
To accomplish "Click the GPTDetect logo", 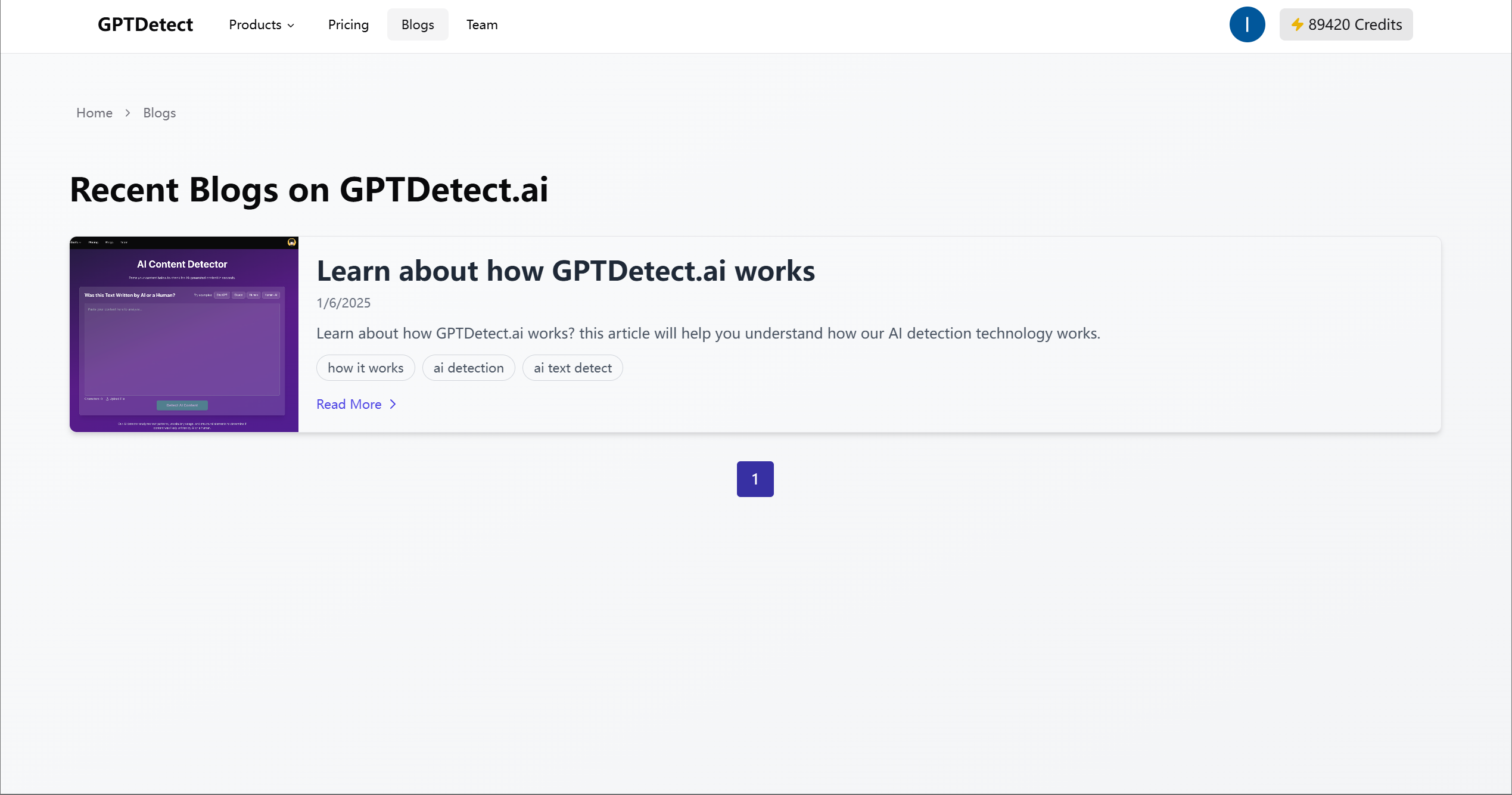I will [x=145, y=24].
